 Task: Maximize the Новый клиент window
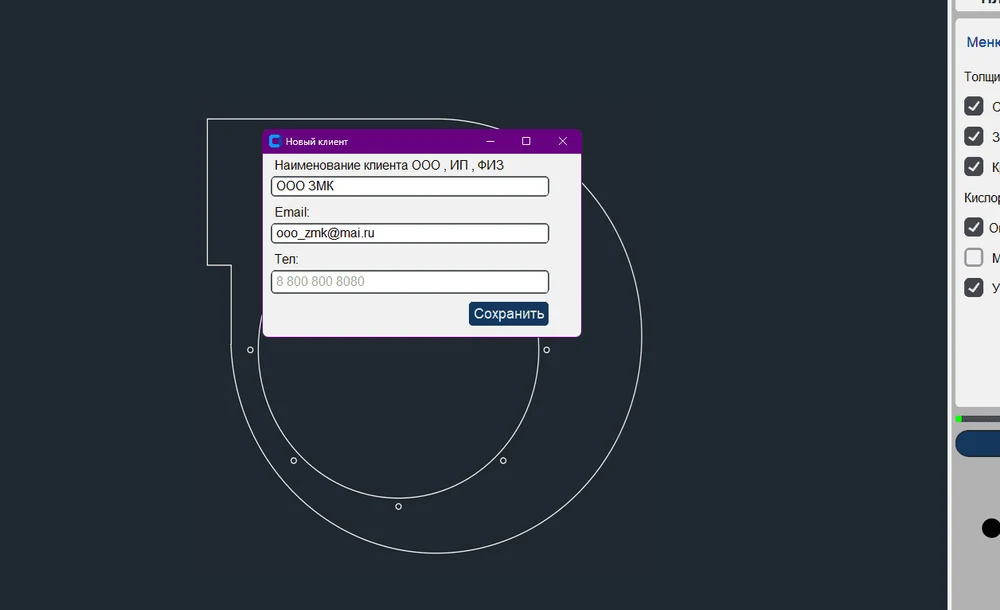point(526,142)
